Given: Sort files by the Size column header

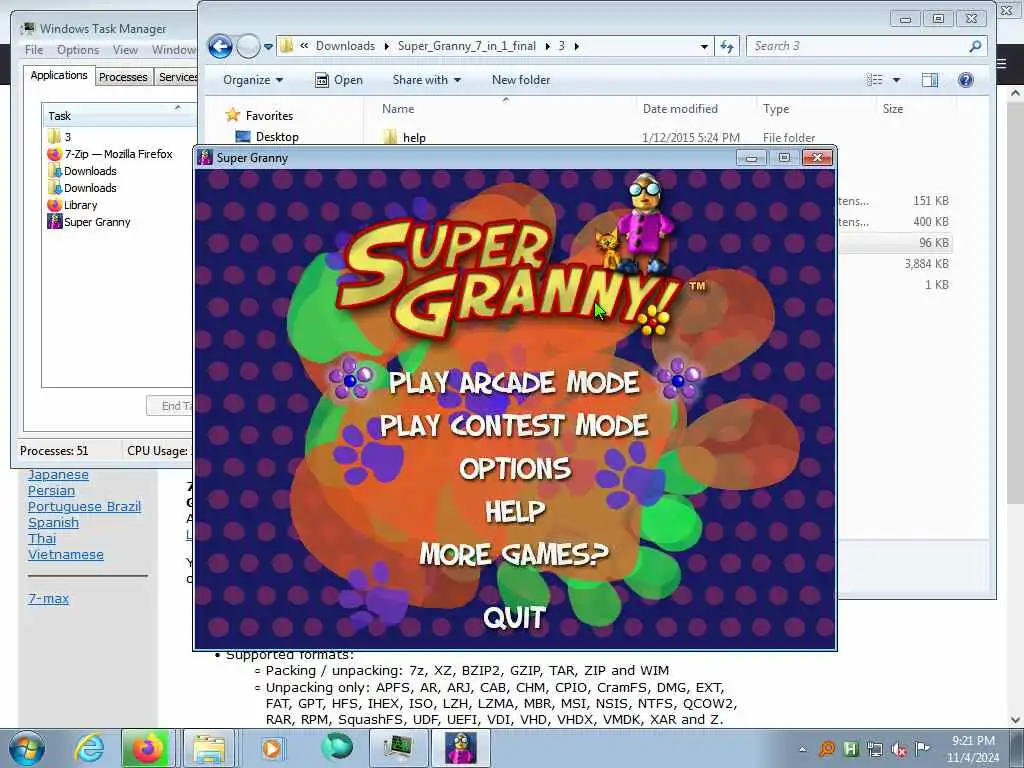Looking at the screenshot, I should pyautogui.click(x=893, y=109).
